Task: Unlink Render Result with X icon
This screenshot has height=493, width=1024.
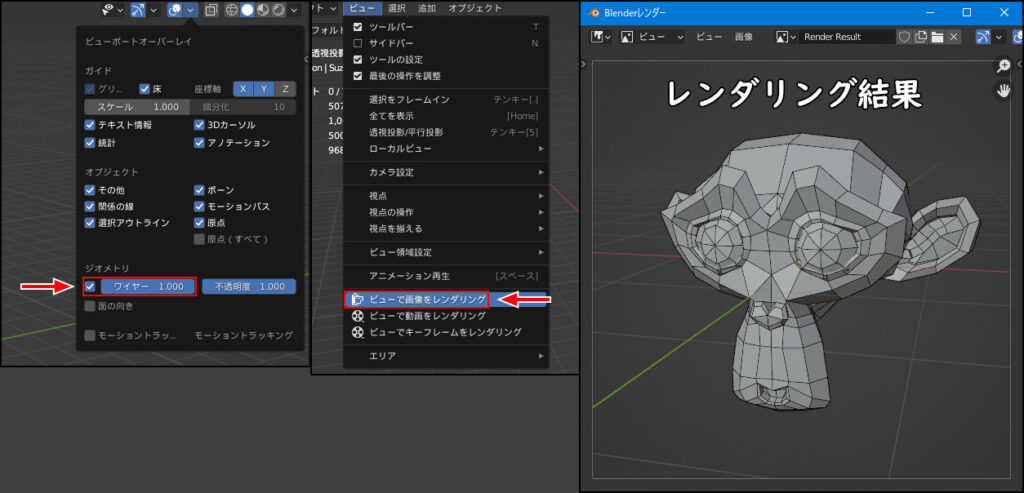Action: (953, 37)
